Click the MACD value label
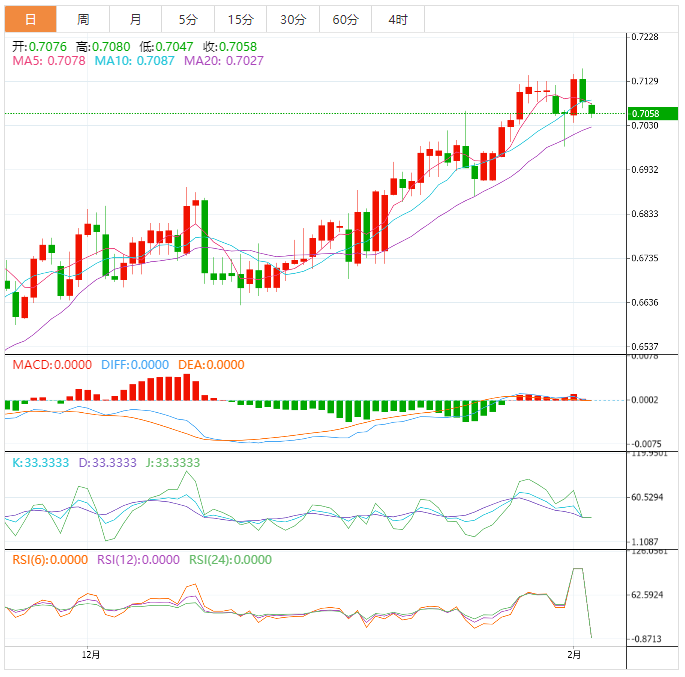Screen dimensions: 685x677 click(51, 365)
